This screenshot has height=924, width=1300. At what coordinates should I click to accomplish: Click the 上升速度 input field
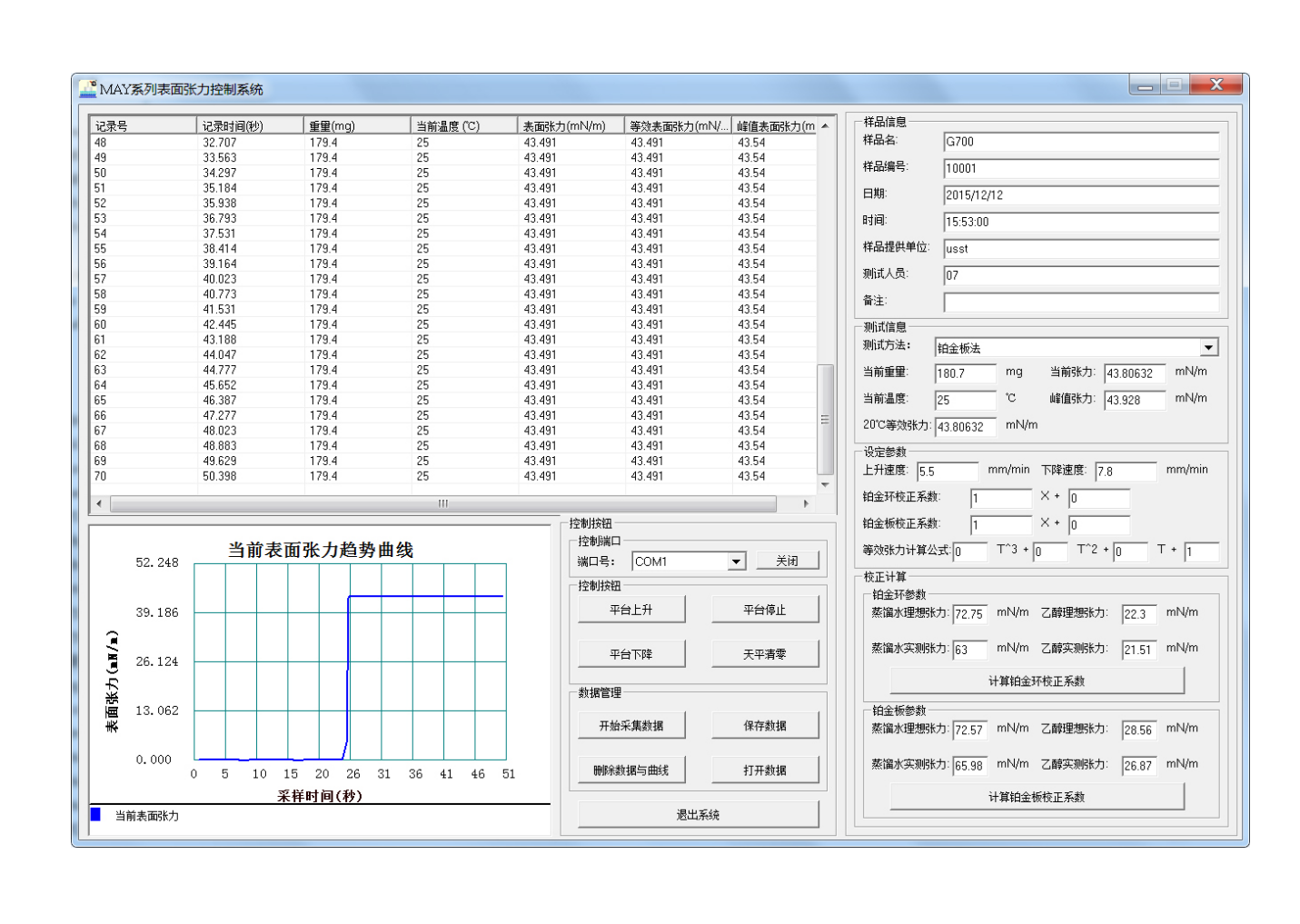(947, 472)
